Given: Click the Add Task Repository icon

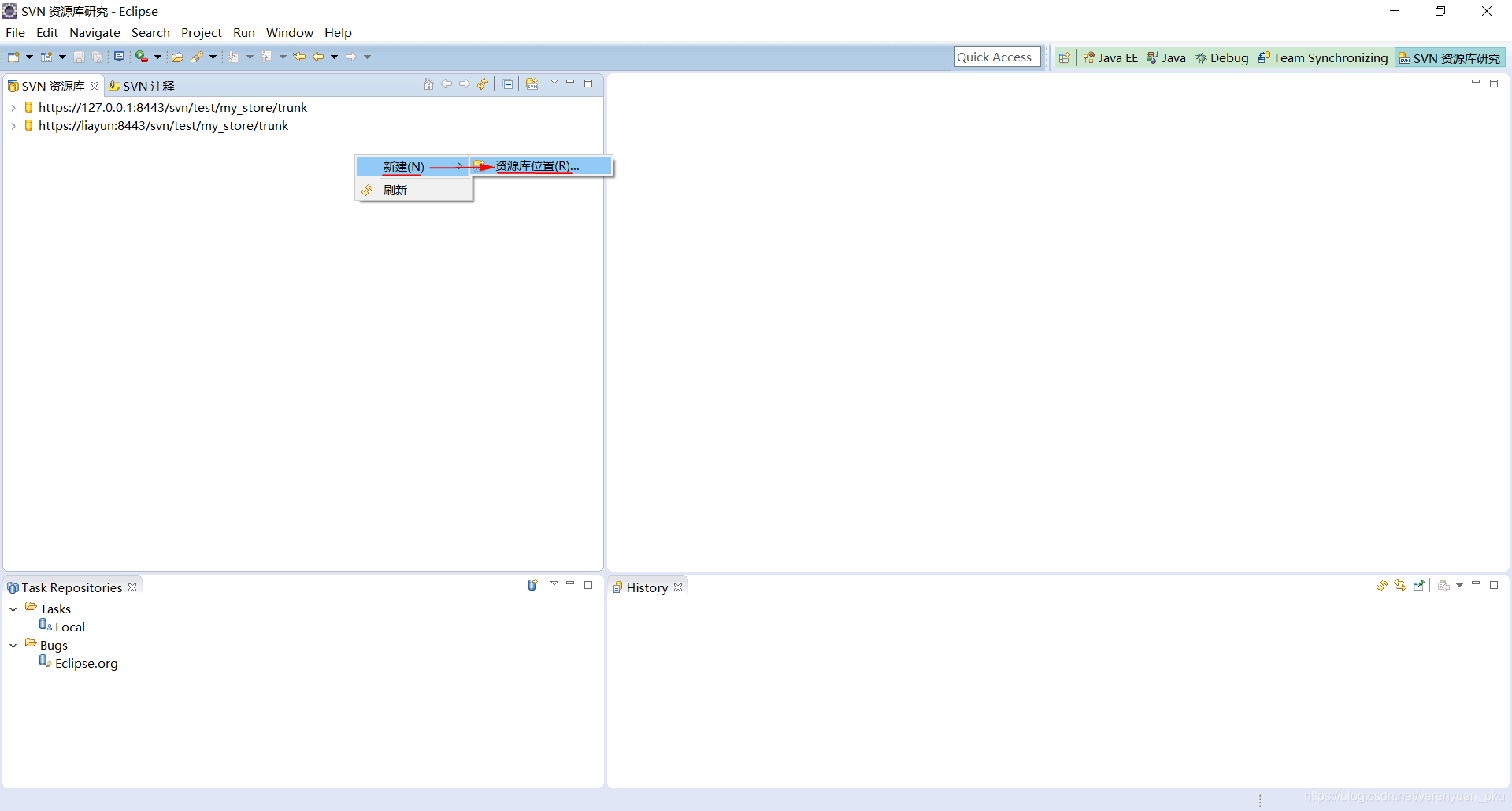Looking at the screenshot, I should [532, 585].
